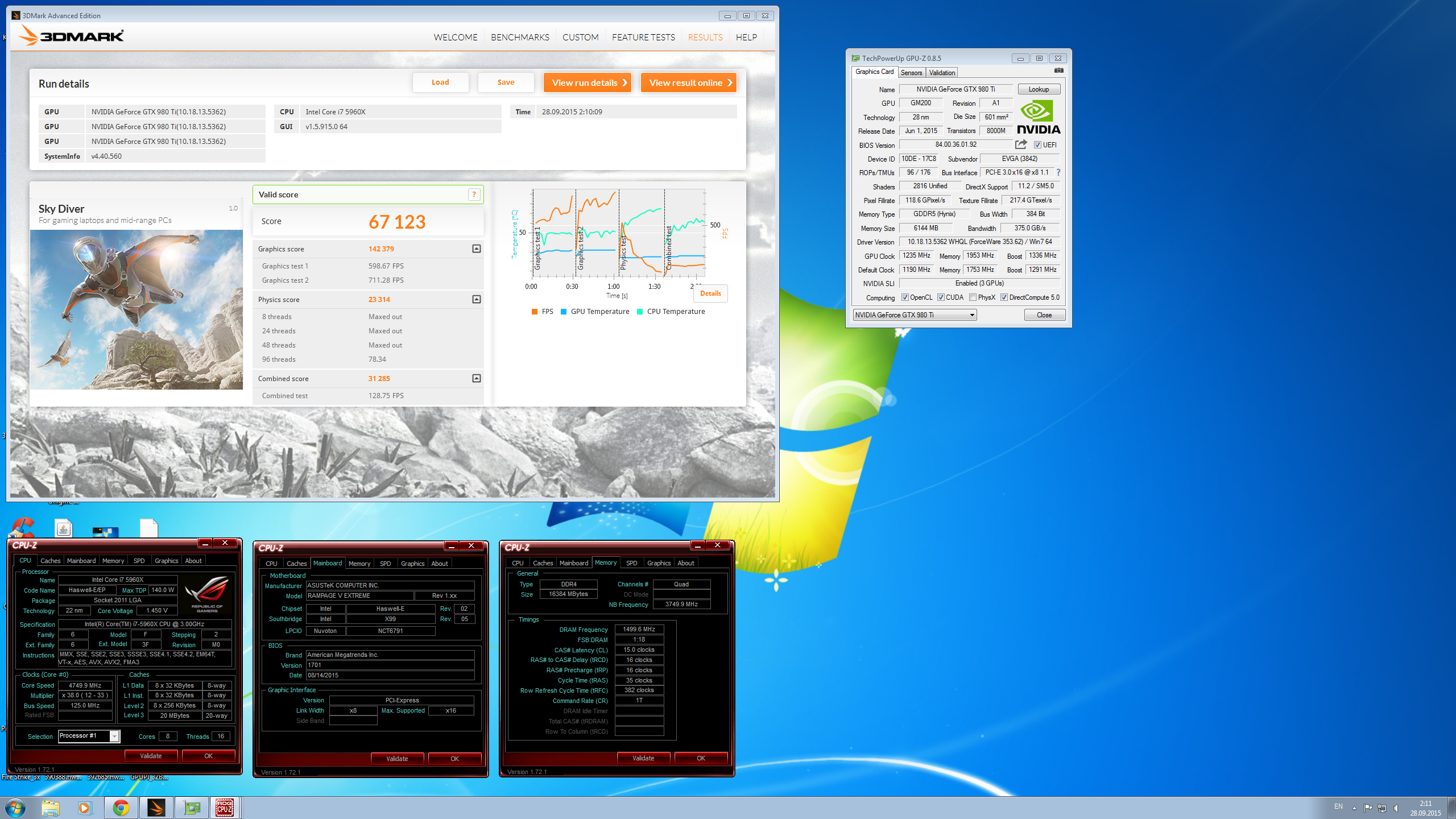Toggle the OpenCL checkbox in GPU-Z
Screen dimensions: 1456x819
click(904, 297)
